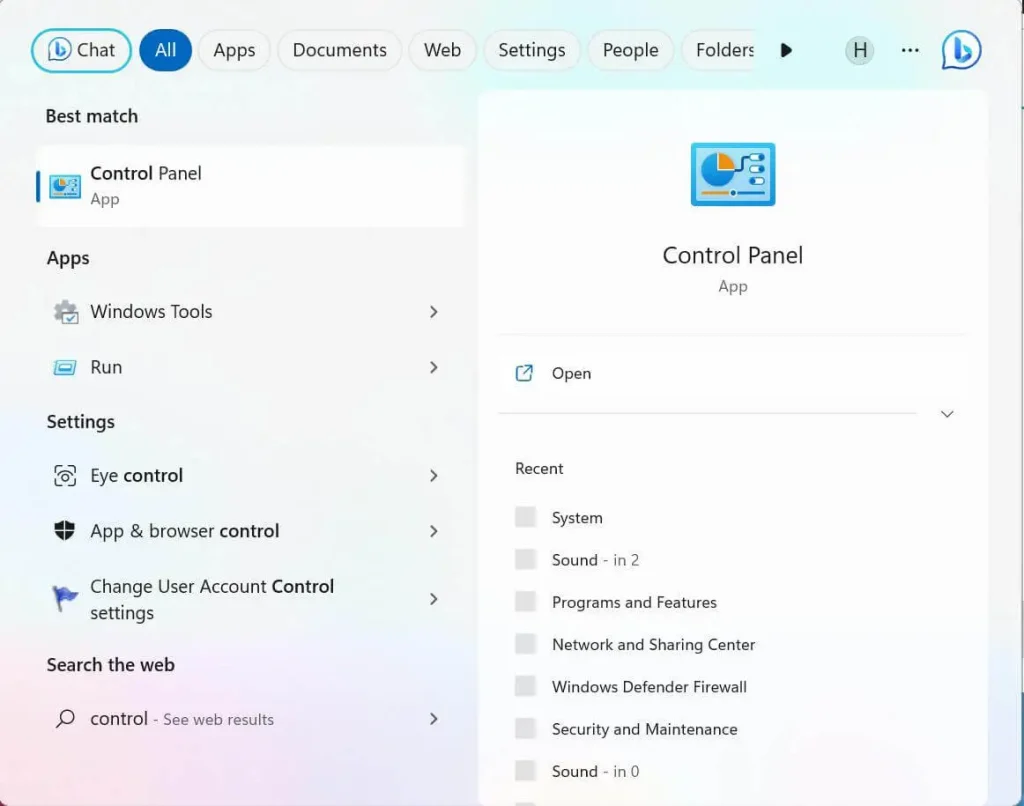Select the All search filter

[165, 50]
